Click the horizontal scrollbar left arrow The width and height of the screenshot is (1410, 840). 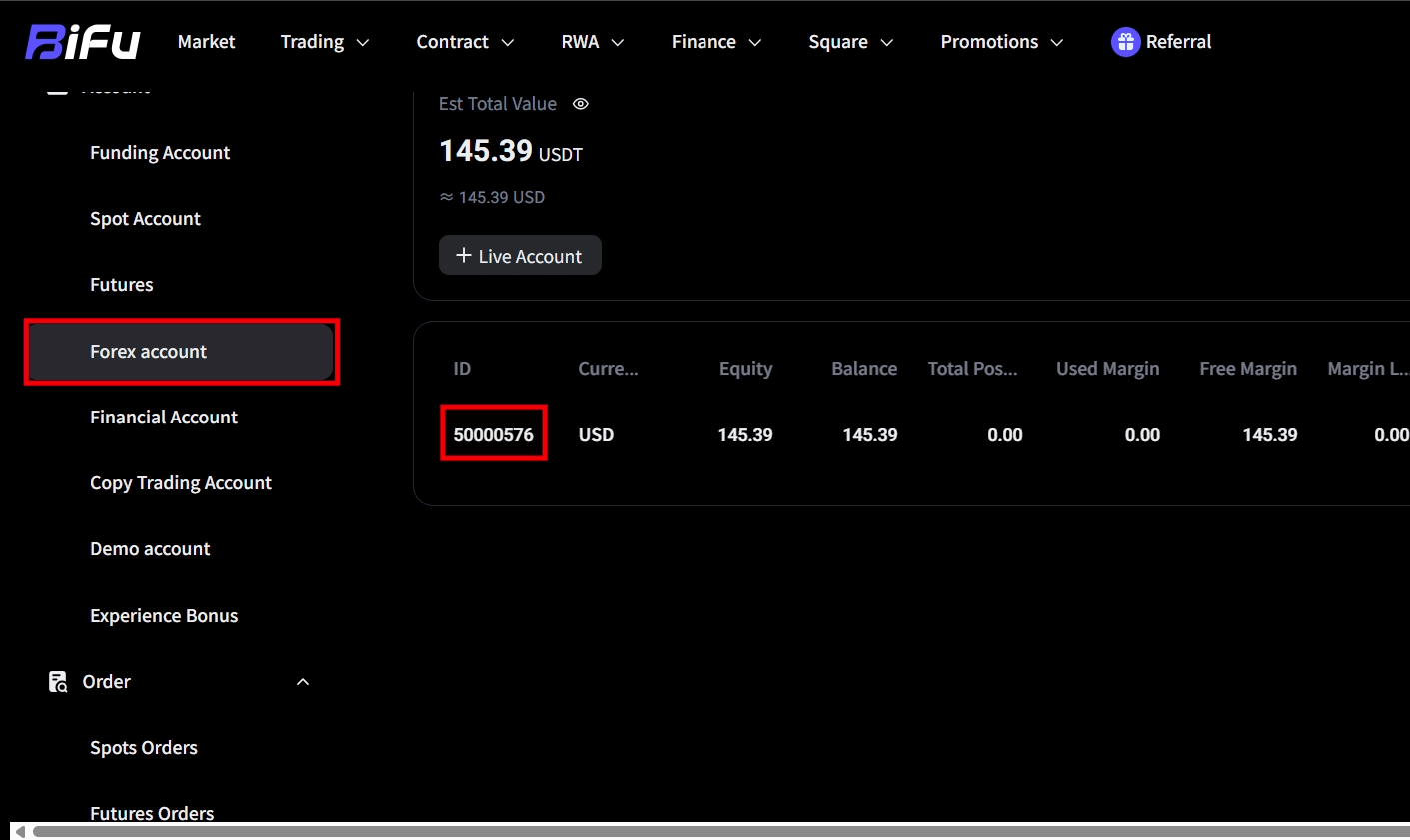[x=19, y=831]
